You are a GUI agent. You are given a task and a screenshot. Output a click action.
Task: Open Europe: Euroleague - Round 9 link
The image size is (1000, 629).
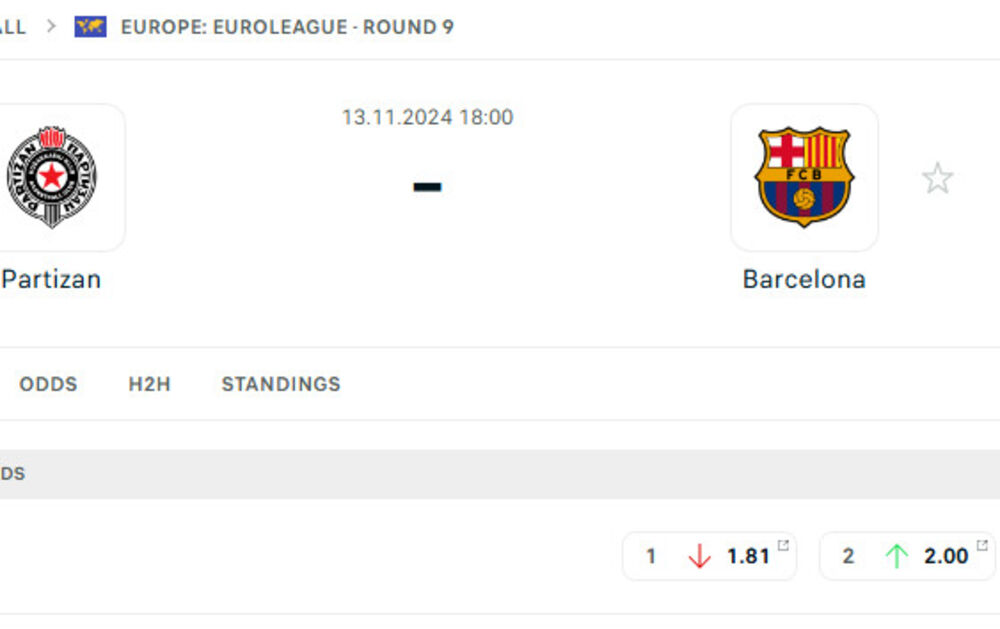tap(287, 26)
